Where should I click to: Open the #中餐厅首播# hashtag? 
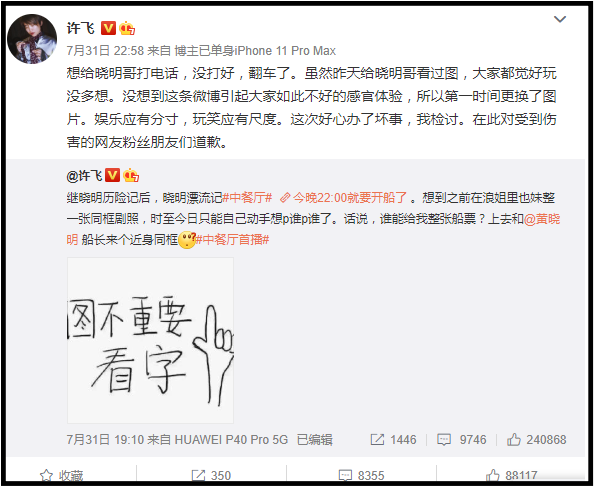coord(232,240)
